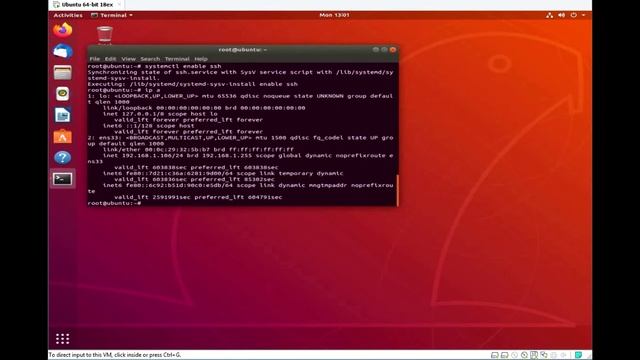Open LibreOffice Writer from the dock

pos(62,115)
